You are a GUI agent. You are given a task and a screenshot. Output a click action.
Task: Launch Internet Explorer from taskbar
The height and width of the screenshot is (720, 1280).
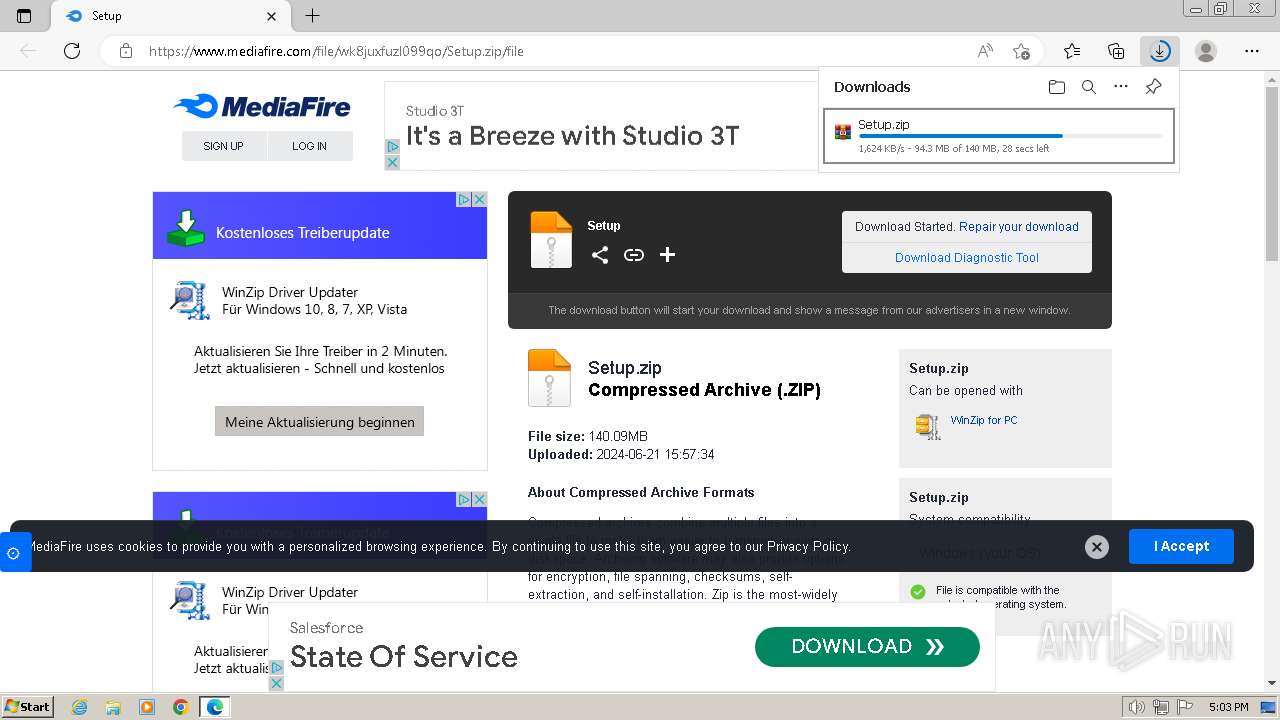point(80,707)
